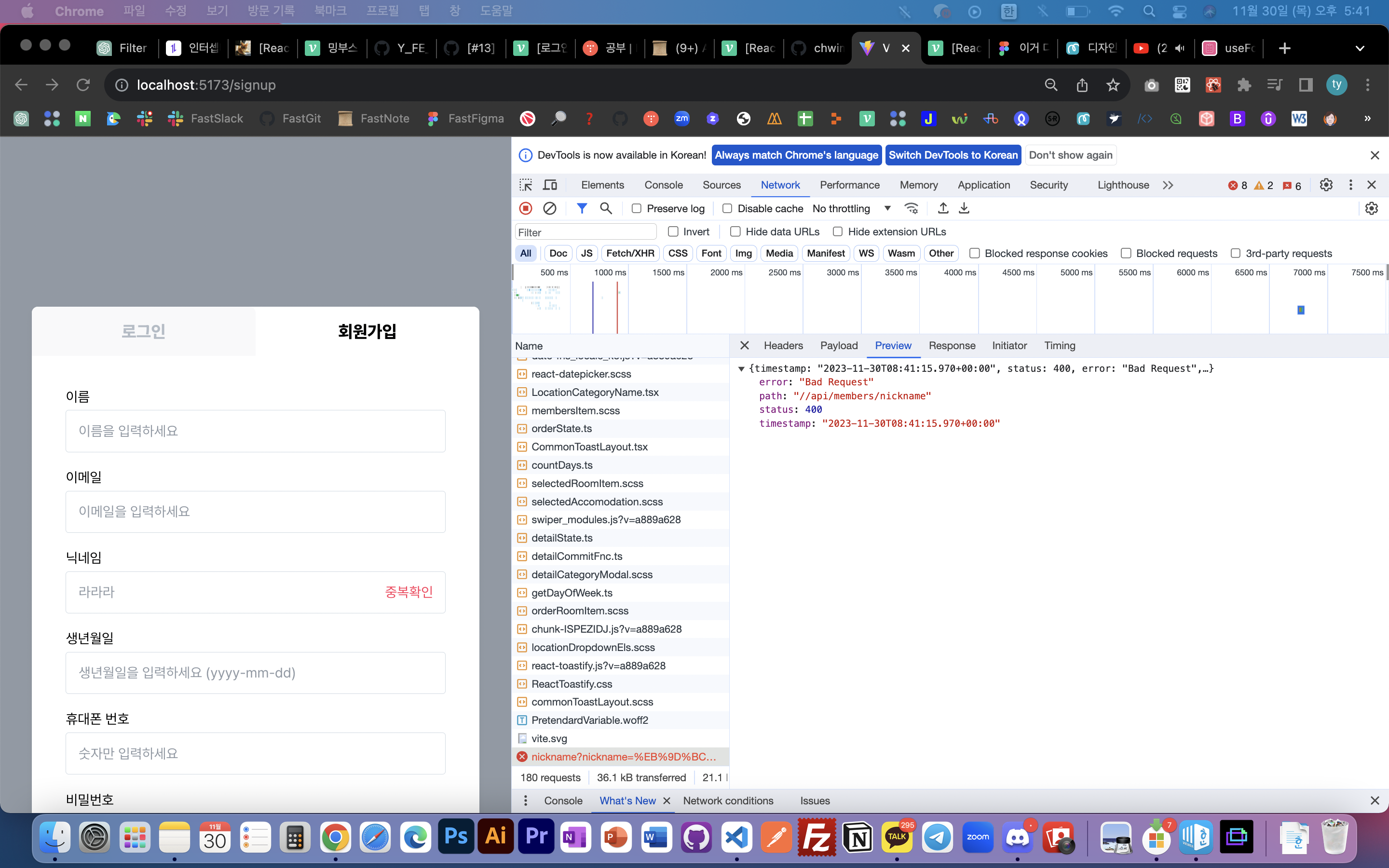1389x868 pixels.
Task: Enable Disable cache checkbox
Action: click(727, 208)
